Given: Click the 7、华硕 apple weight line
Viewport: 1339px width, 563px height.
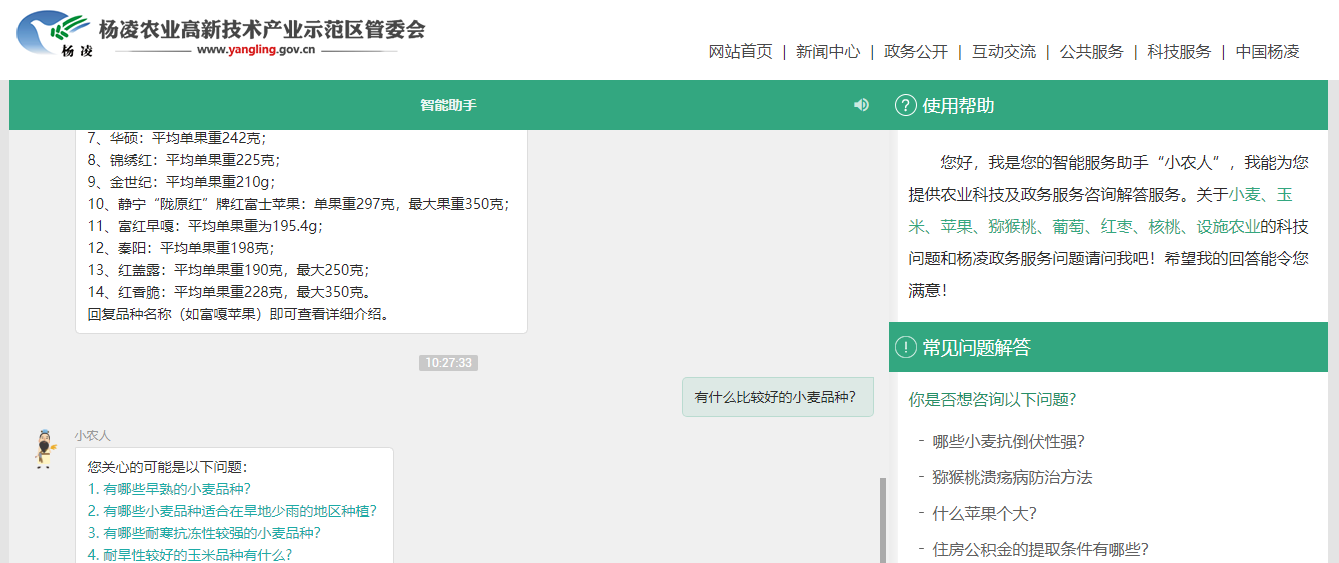Looking at the screenshot, I should pos(178,138).
